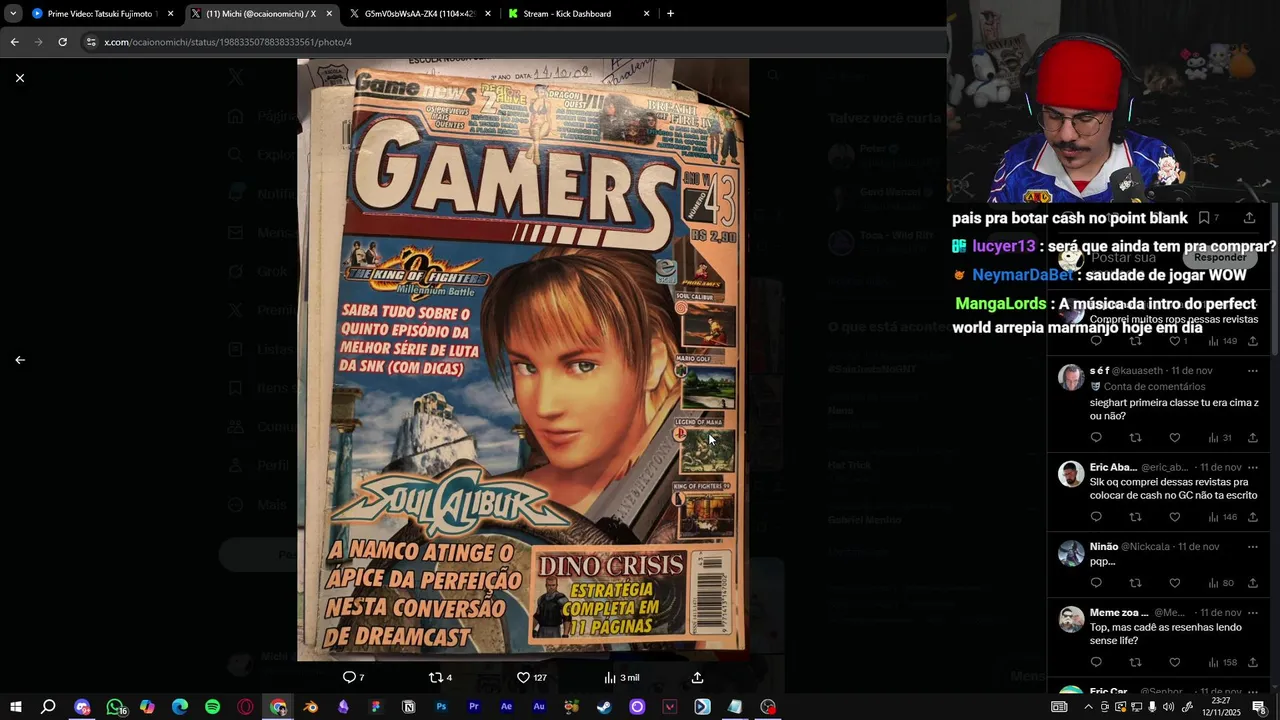Screen dimensions: 1280x720
Task: Open Steam from the taskbar
Action: point(604,707)
